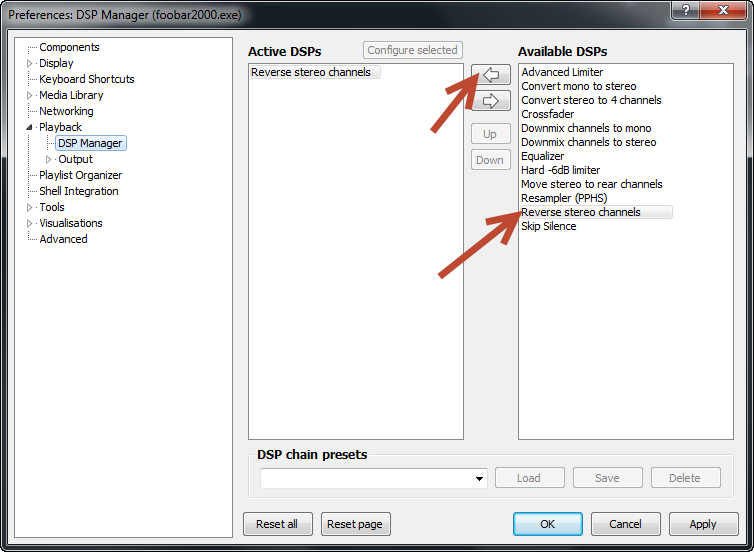Click the left arrow add-DSP button
The width and height of the screenshot is (754, 552).
coord(490,75)
